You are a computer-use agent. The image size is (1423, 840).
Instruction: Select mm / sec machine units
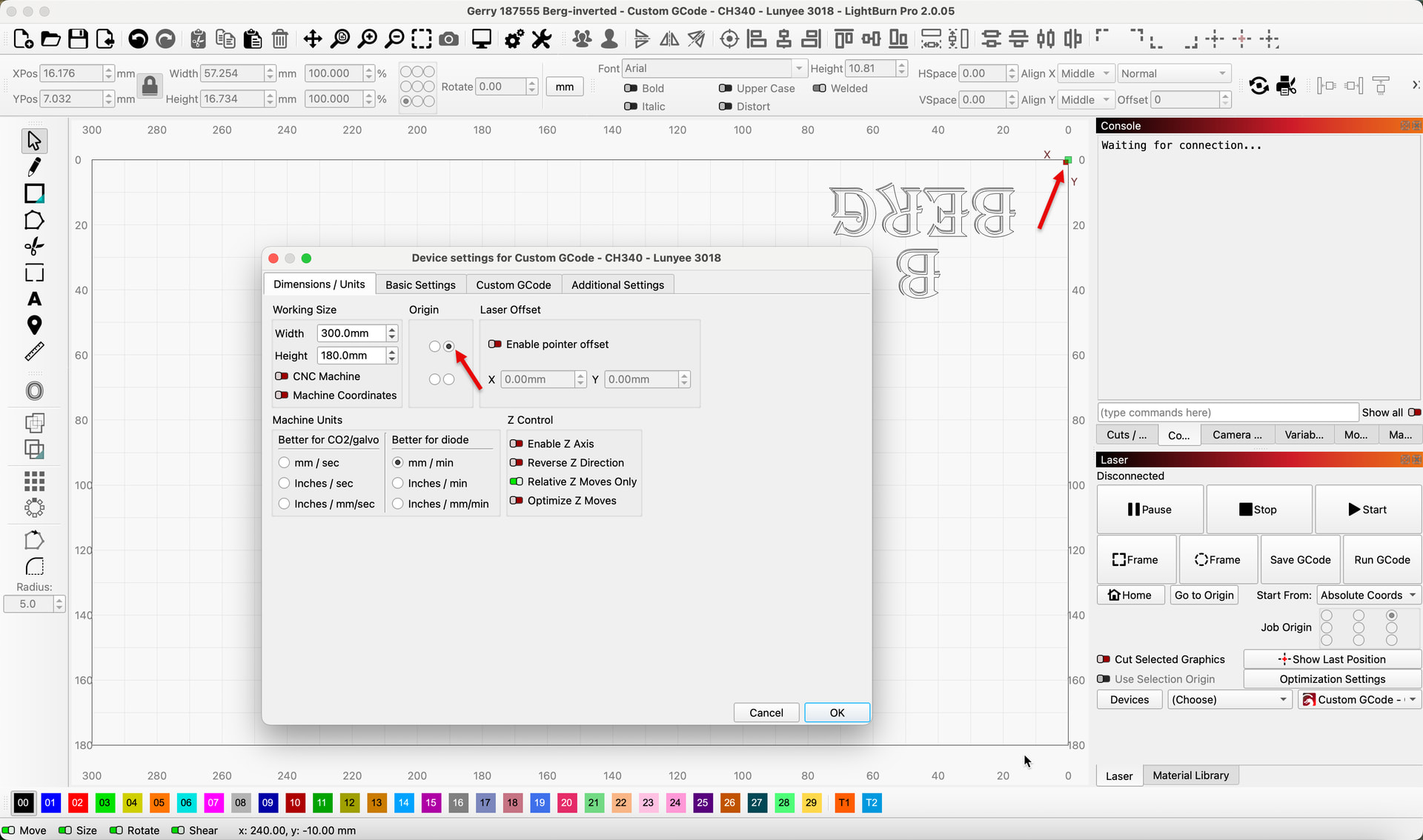(x=285, y=463)
